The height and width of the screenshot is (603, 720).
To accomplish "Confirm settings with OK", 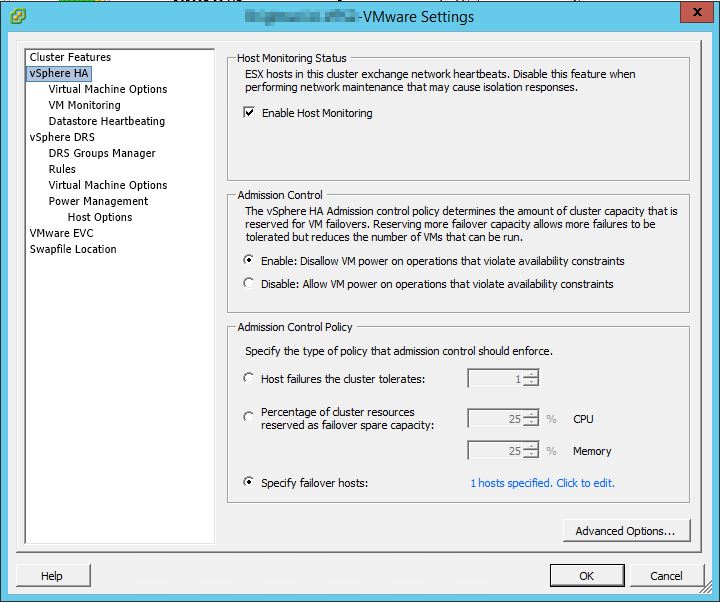I will click(x=587, y=576).
